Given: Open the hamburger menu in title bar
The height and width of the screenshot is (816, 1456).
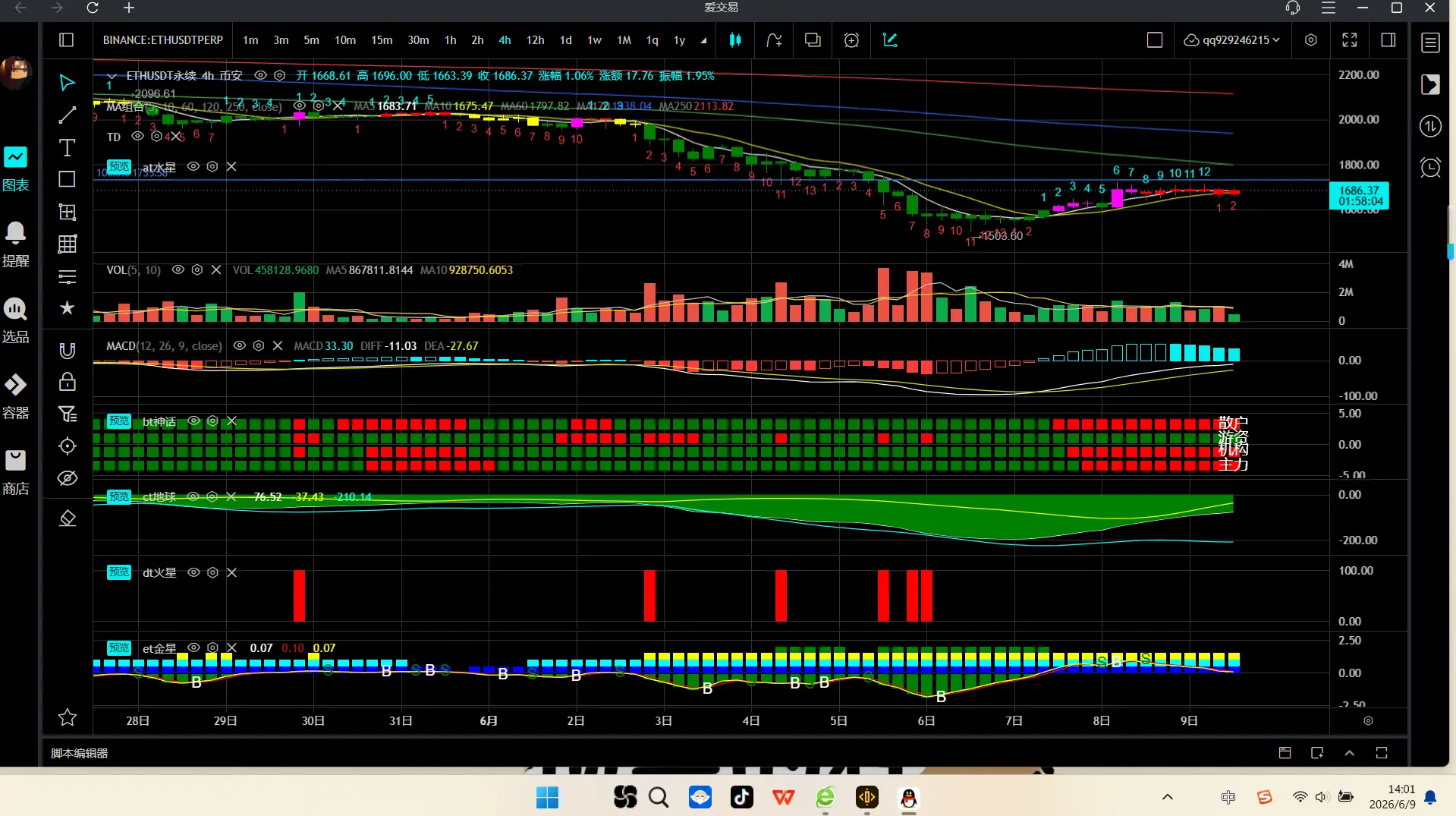Looking at the screenshot, I should tap(1329, 8).
